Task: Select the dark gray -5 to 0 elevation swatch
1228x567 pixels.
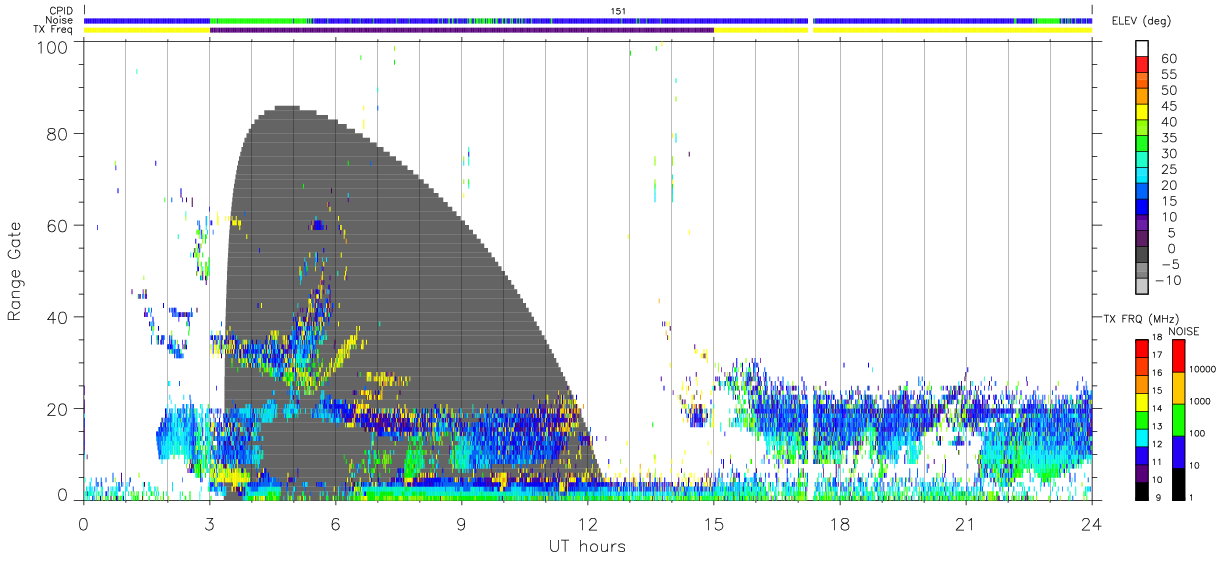Action: coord(1142,256)
